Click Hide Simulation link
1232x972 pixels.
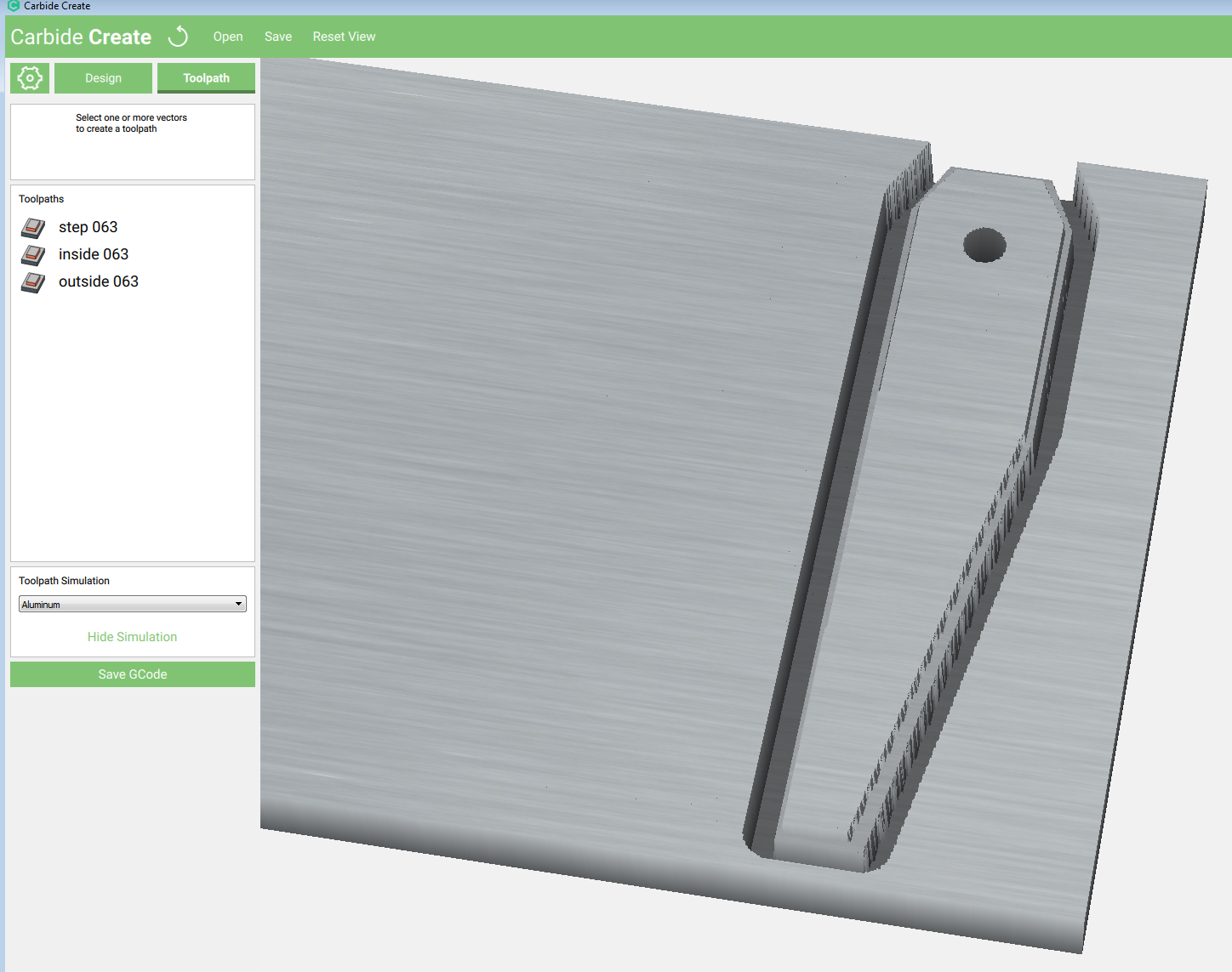click(132, 637)
